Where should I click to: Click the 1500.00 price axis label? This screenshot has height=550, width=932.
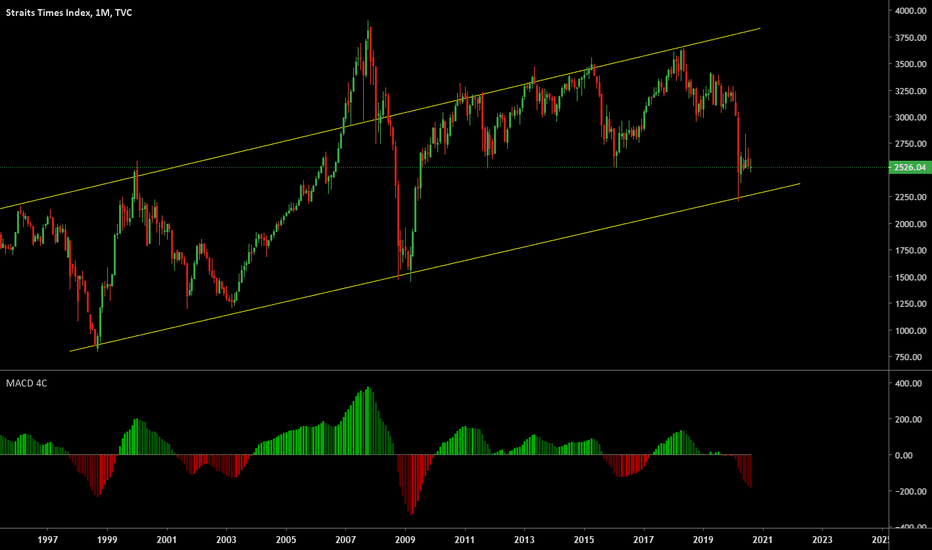[911, 278]
